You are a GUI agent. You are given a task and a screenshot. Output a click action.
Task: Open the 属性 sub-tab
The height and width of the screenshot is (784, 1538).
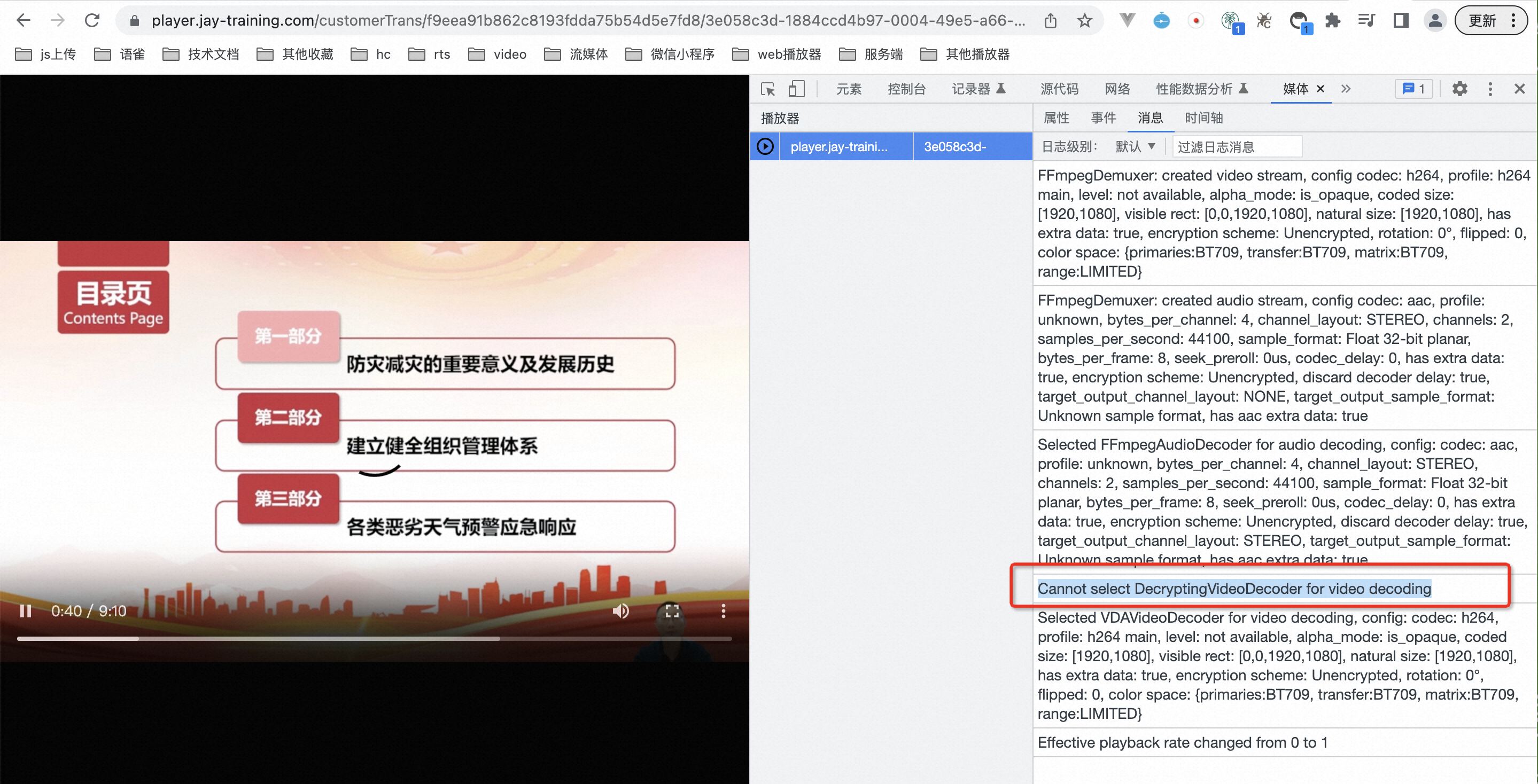(x=1056, y=117)
